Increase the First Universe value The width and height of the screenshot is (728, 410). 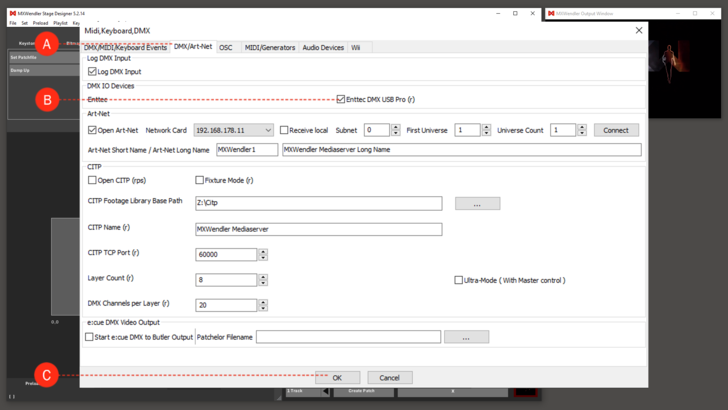click(486, 127)
